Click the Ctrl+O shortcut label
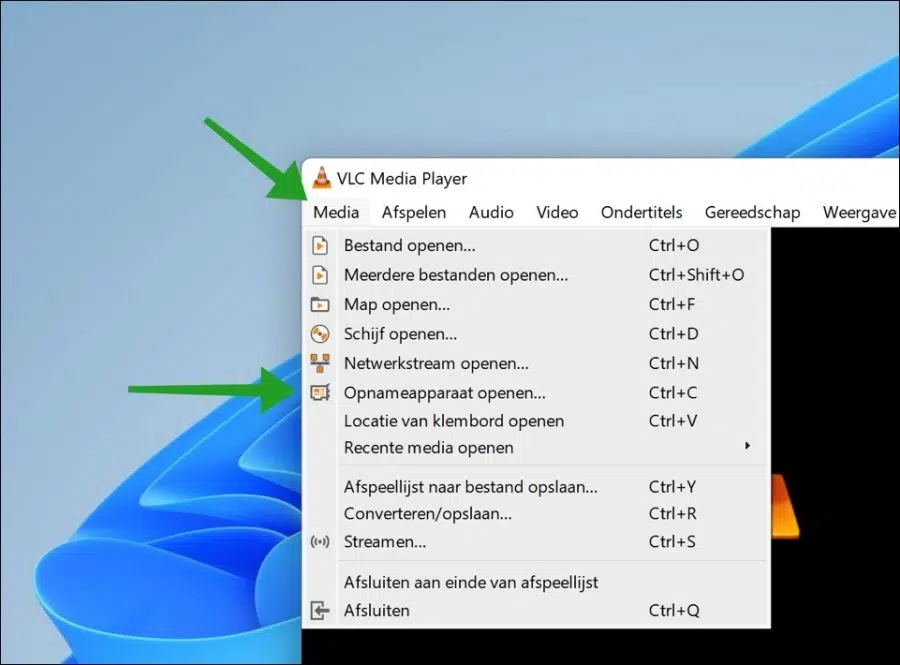This screenshot has height=665, width=900. [674, 246]
